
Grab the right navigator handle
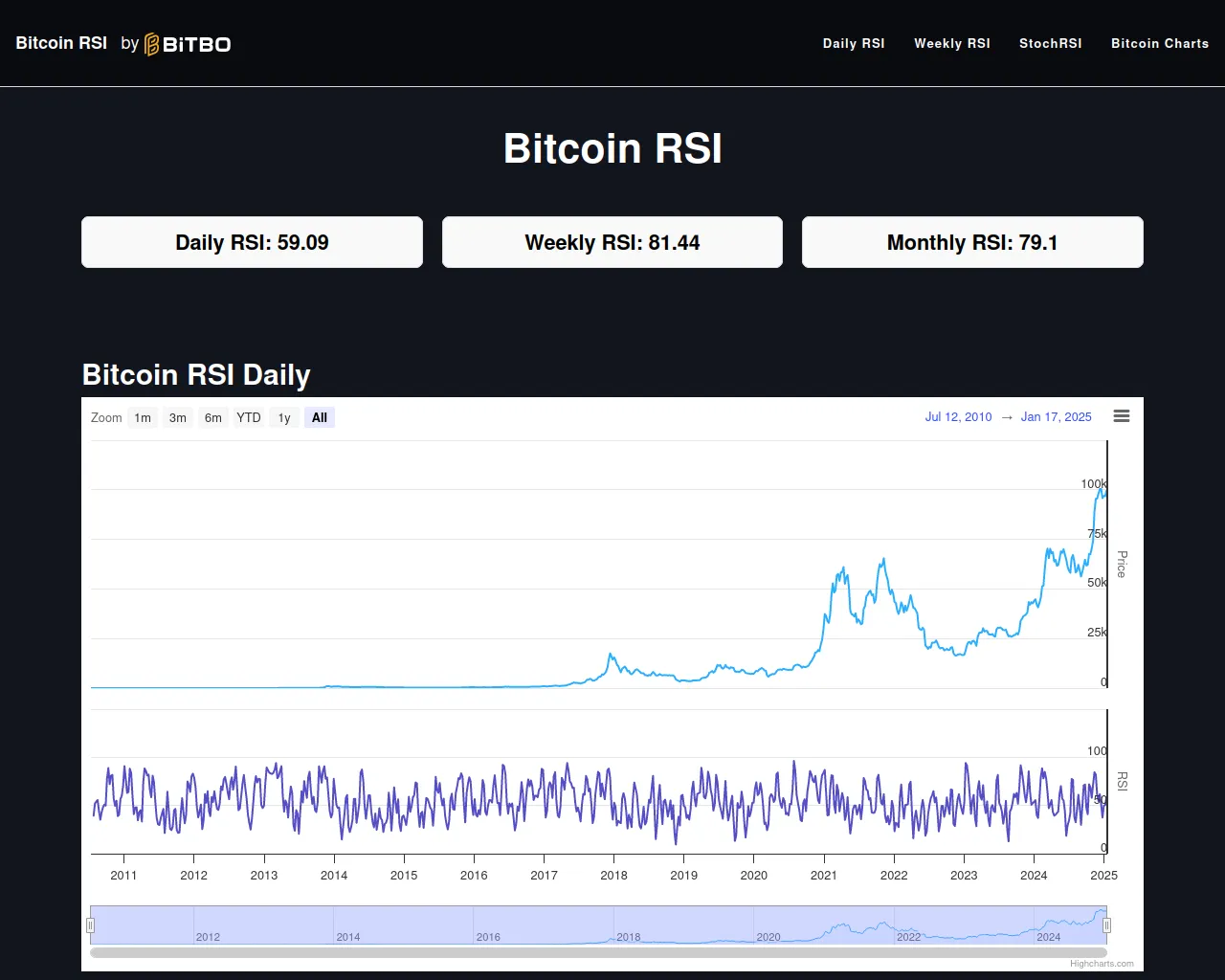1107,925
